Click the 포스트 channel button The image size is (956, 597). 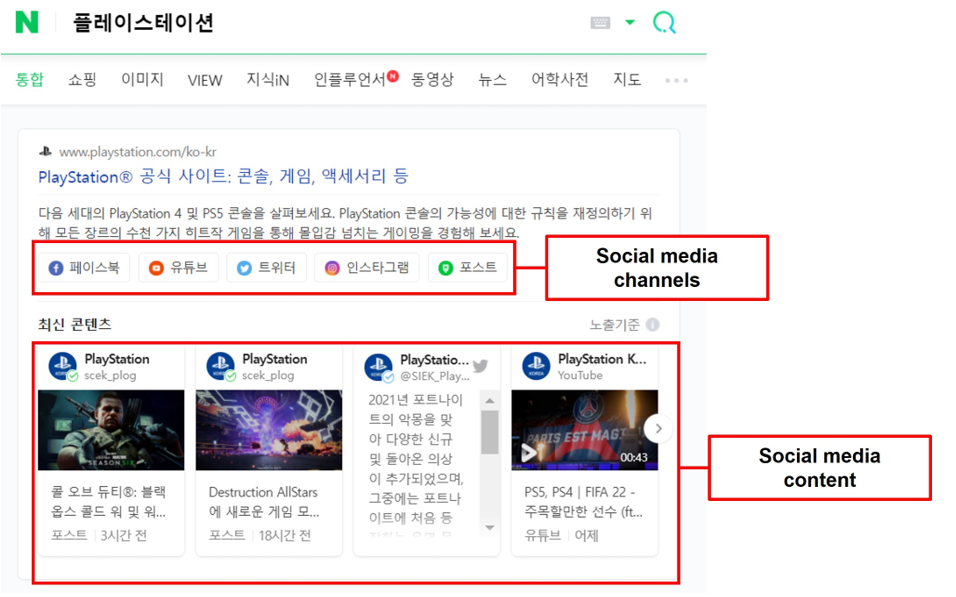pos(468,268)
